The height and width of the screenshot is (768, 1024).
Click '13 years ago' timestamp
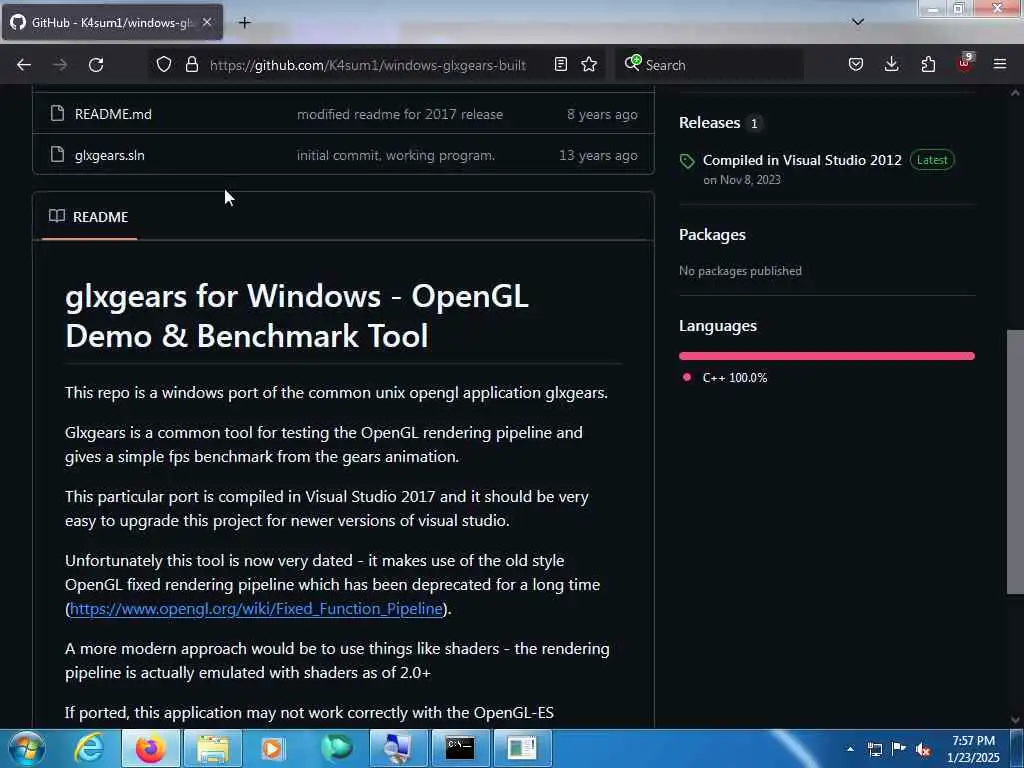tap(598, 155)
